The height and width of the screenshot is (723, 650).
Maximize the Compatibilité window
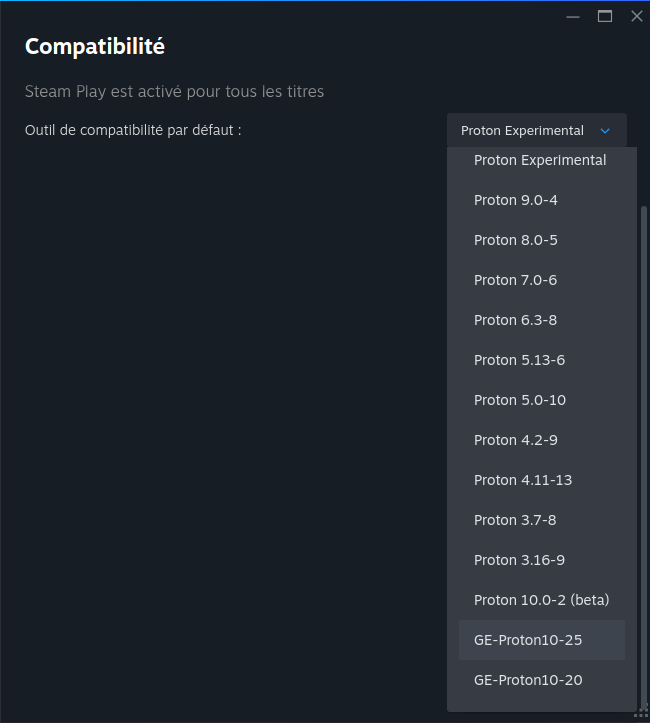coord(605,16)
